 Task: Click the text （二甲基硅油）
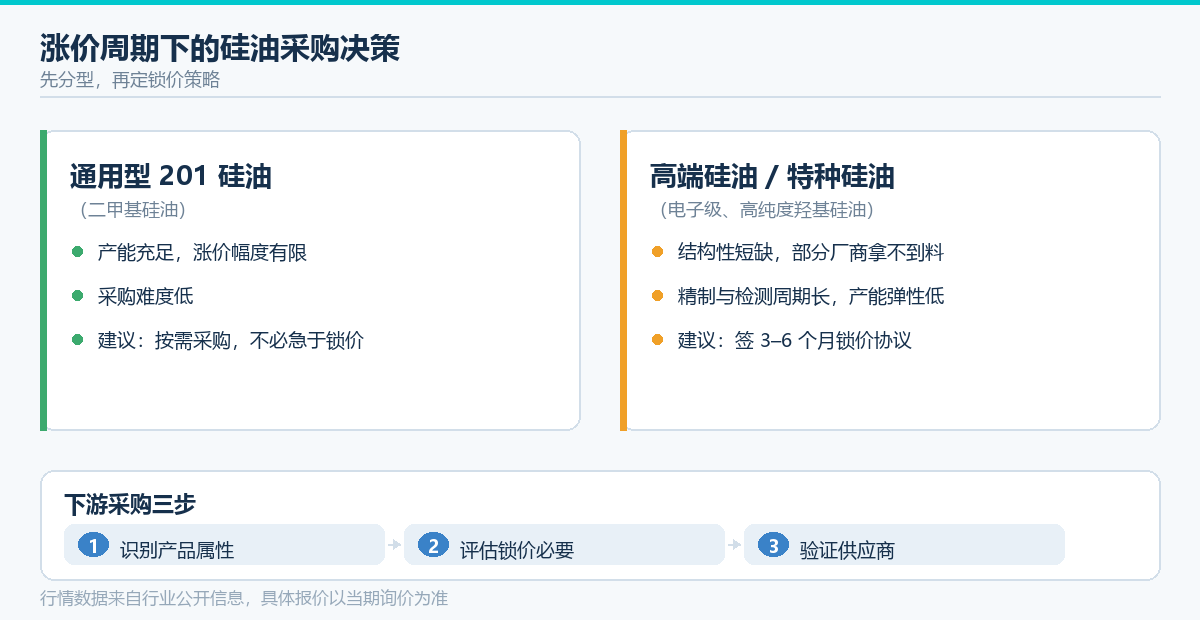[x=132, y=210]
